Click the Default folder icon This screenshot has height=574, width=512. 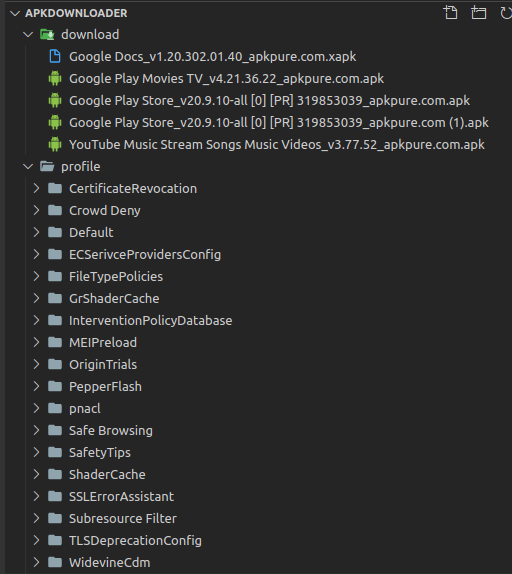pos(55,232)
